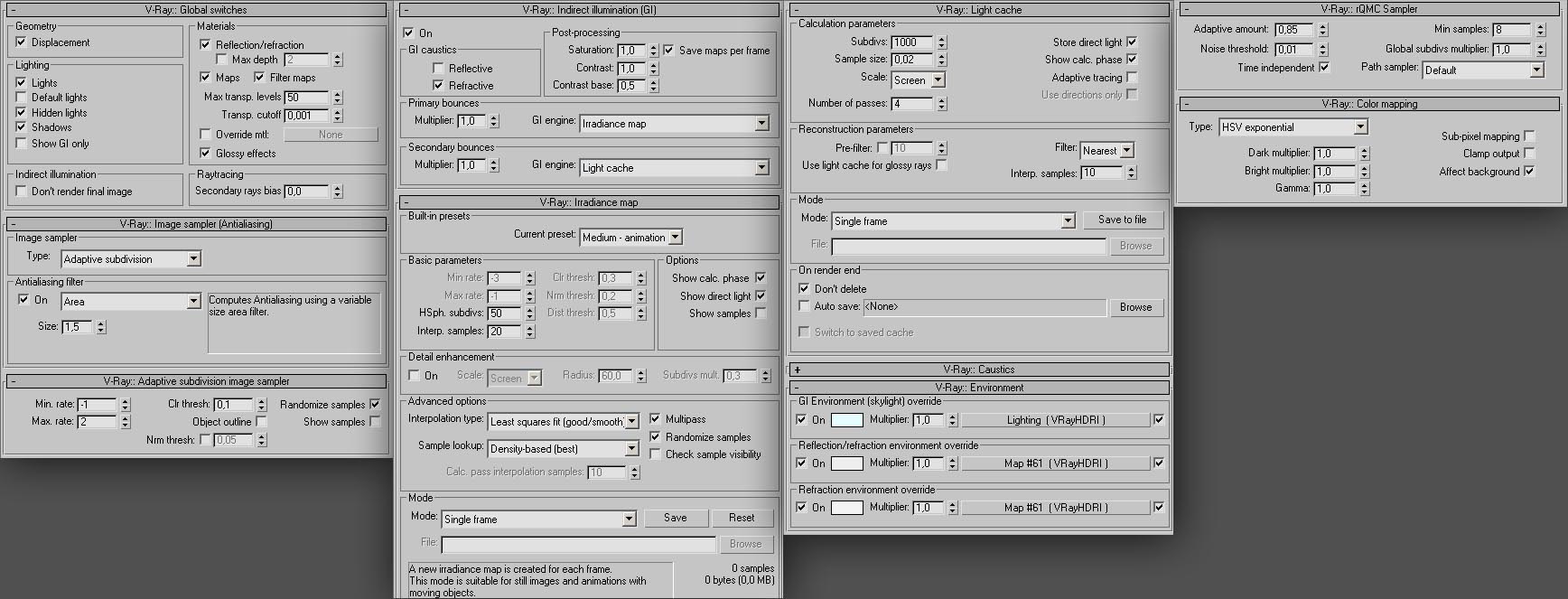The width and height of the screenshot is (1568, 599).
Task: Click GI Environment skylight color swatch
Action: tap(846, 420)
